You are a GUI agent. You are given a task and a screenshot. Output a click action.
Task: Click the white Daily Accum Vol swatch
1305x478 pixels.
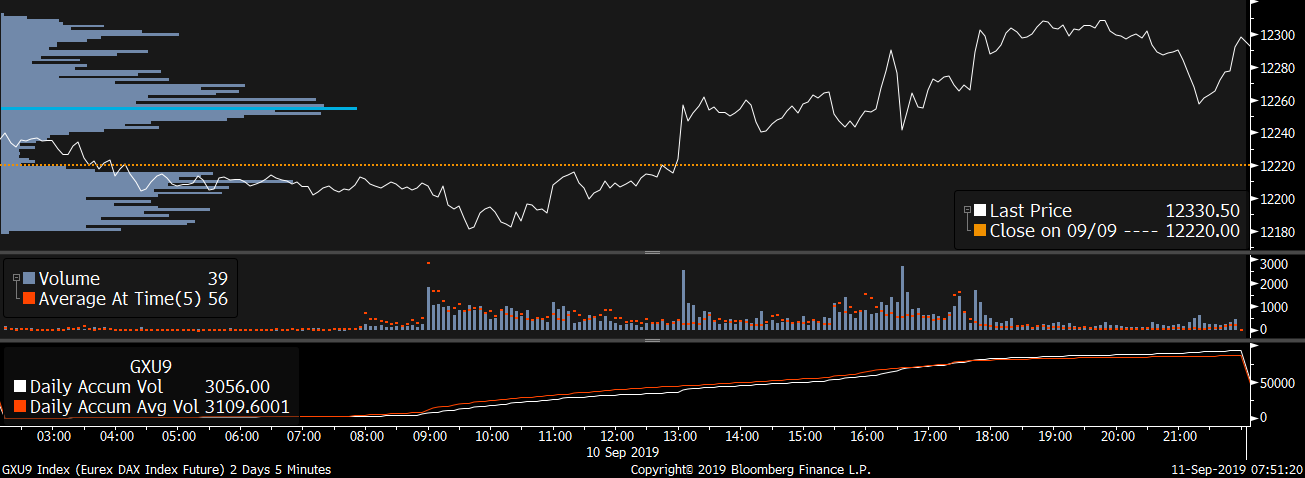[20, 387]
